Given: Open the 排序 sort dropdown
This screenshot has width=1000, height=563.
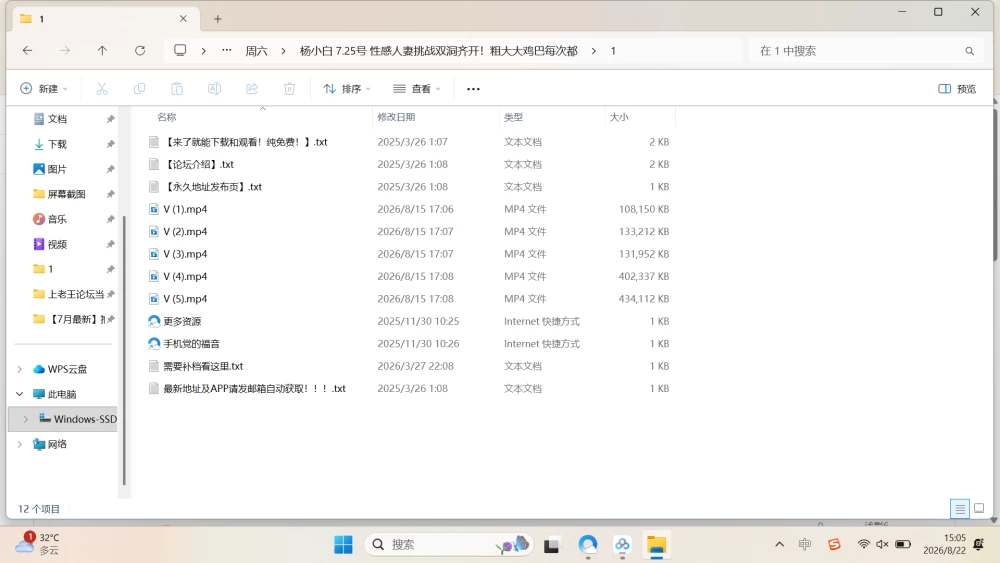Looking at the screenshot, I should coord(347,89).
